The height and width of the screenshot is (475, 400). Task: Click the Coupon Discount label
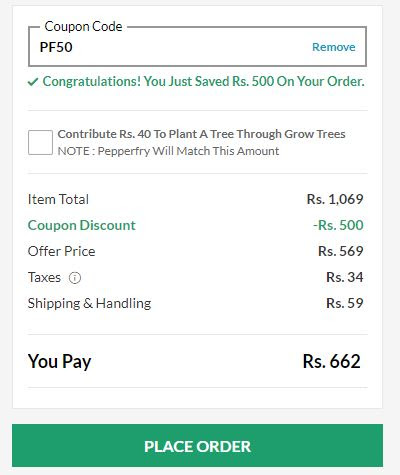(82, 225)
